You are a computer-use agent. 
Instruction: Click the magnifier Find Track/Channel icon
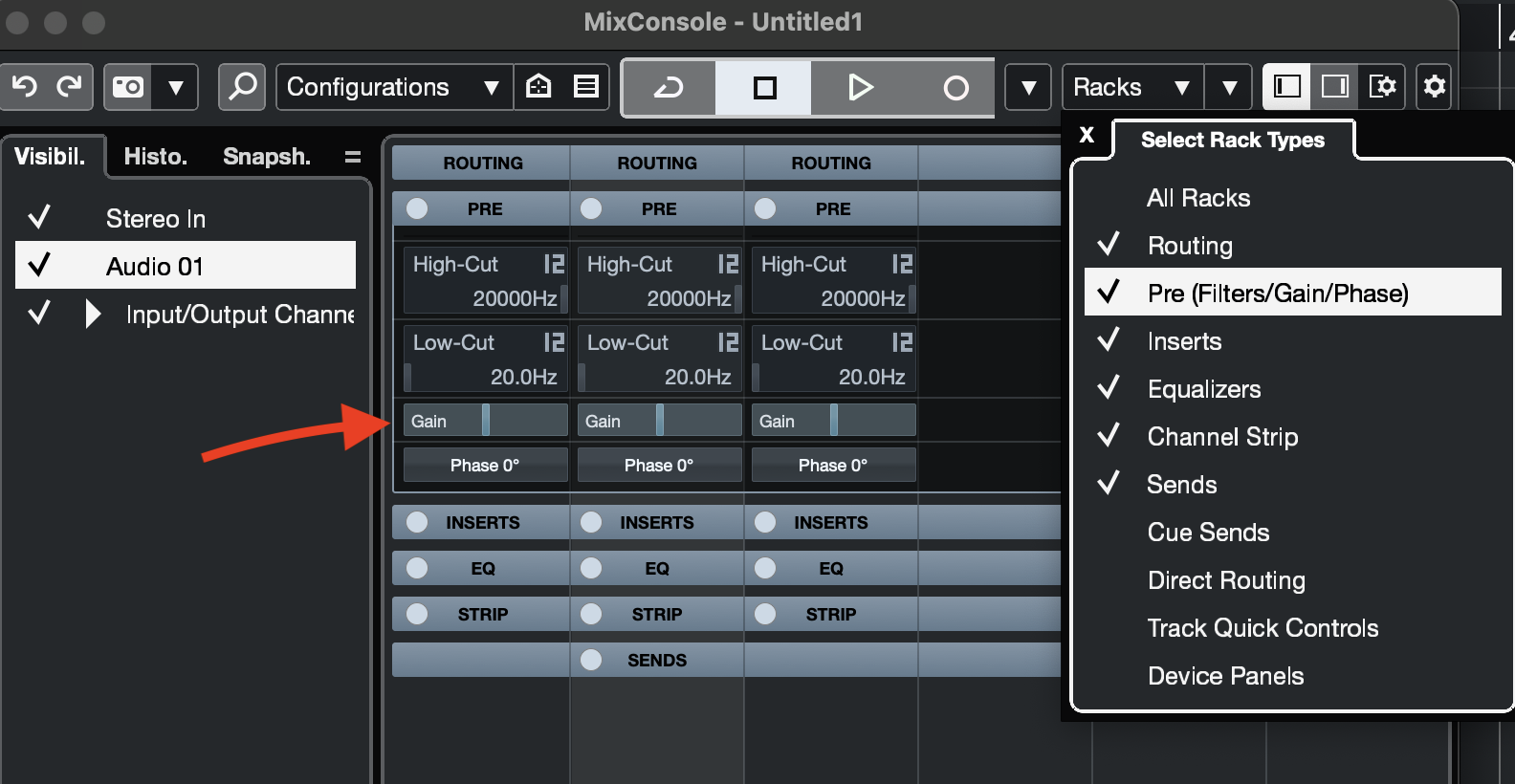[243, 87]
